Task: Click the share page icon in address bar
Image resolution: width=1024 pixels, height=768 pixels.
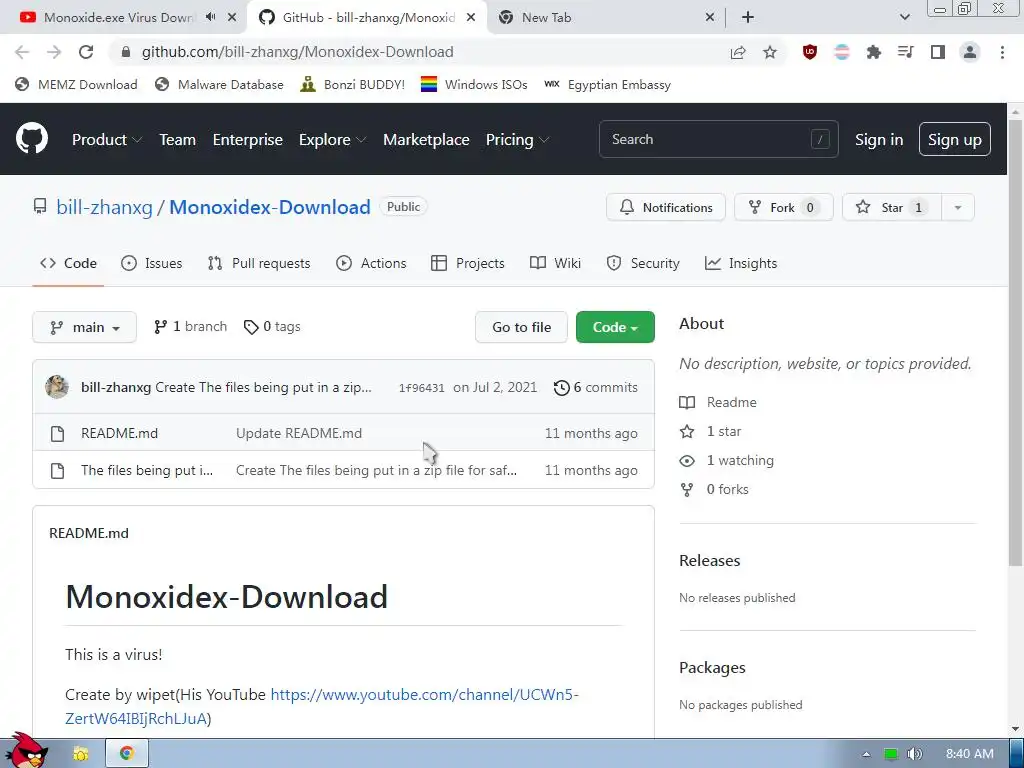Action: click(738, 52)
